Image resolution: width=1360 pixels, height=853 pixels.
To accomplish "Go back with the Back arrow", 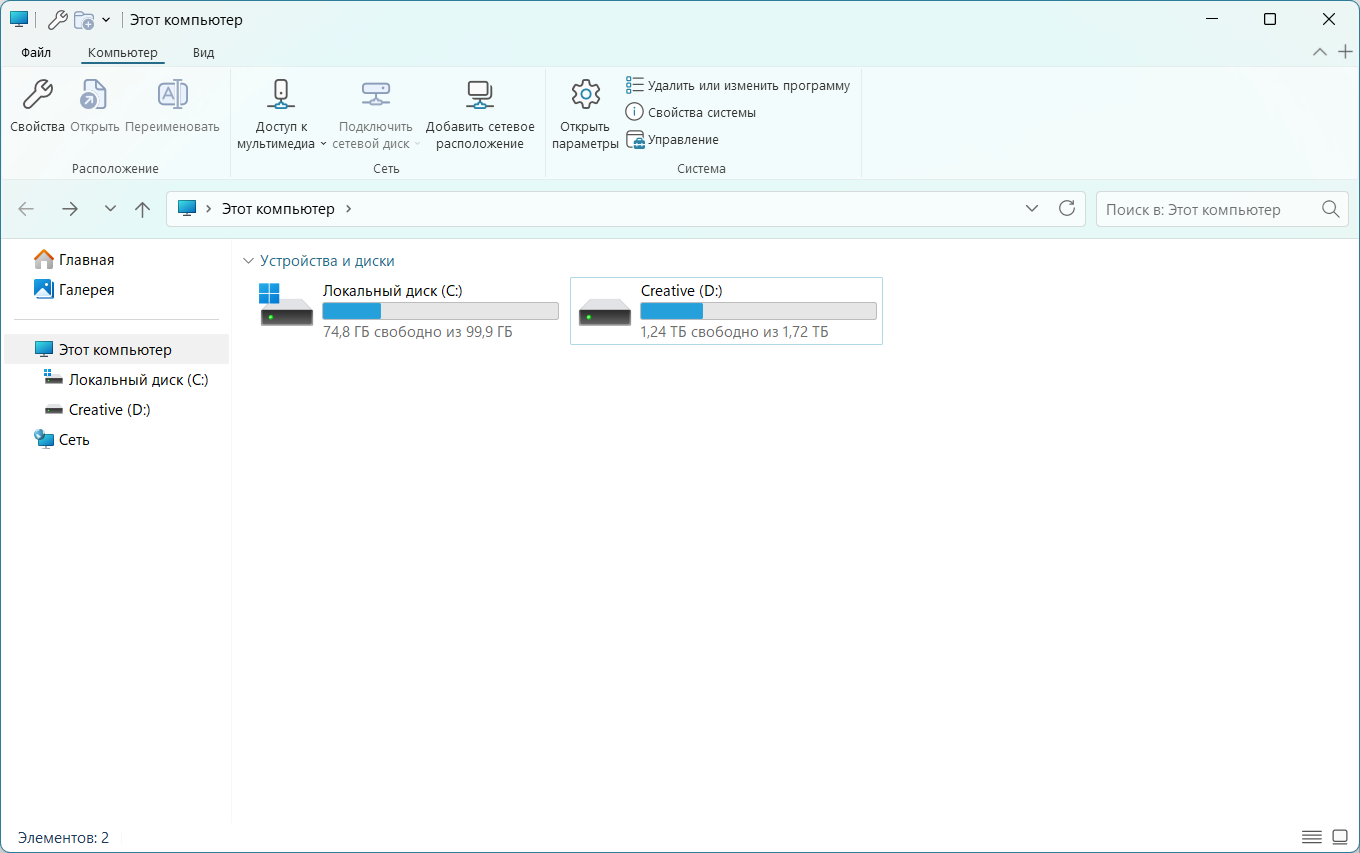I will [x=26, y=209].
